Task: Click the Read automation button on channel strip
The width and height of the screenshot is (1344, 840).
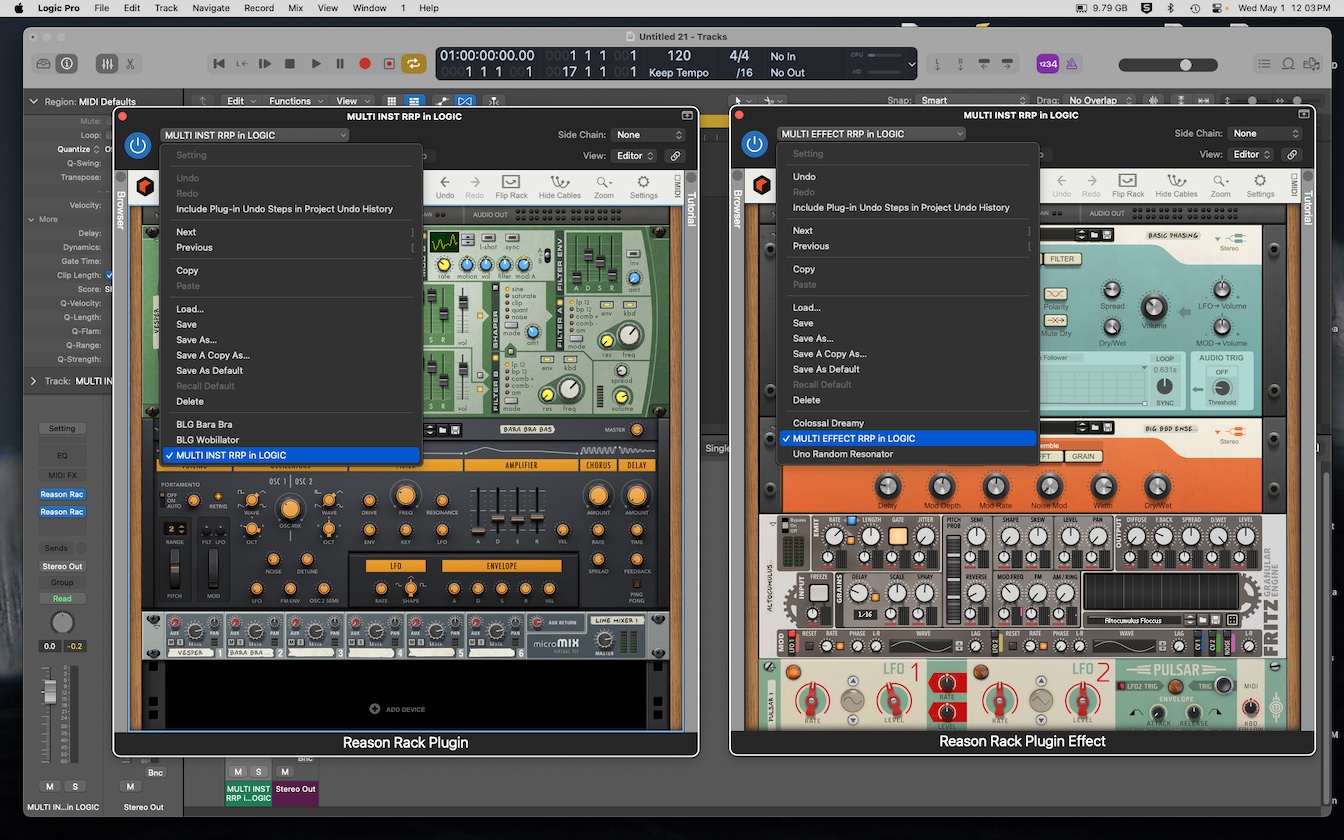Action: 62,598
